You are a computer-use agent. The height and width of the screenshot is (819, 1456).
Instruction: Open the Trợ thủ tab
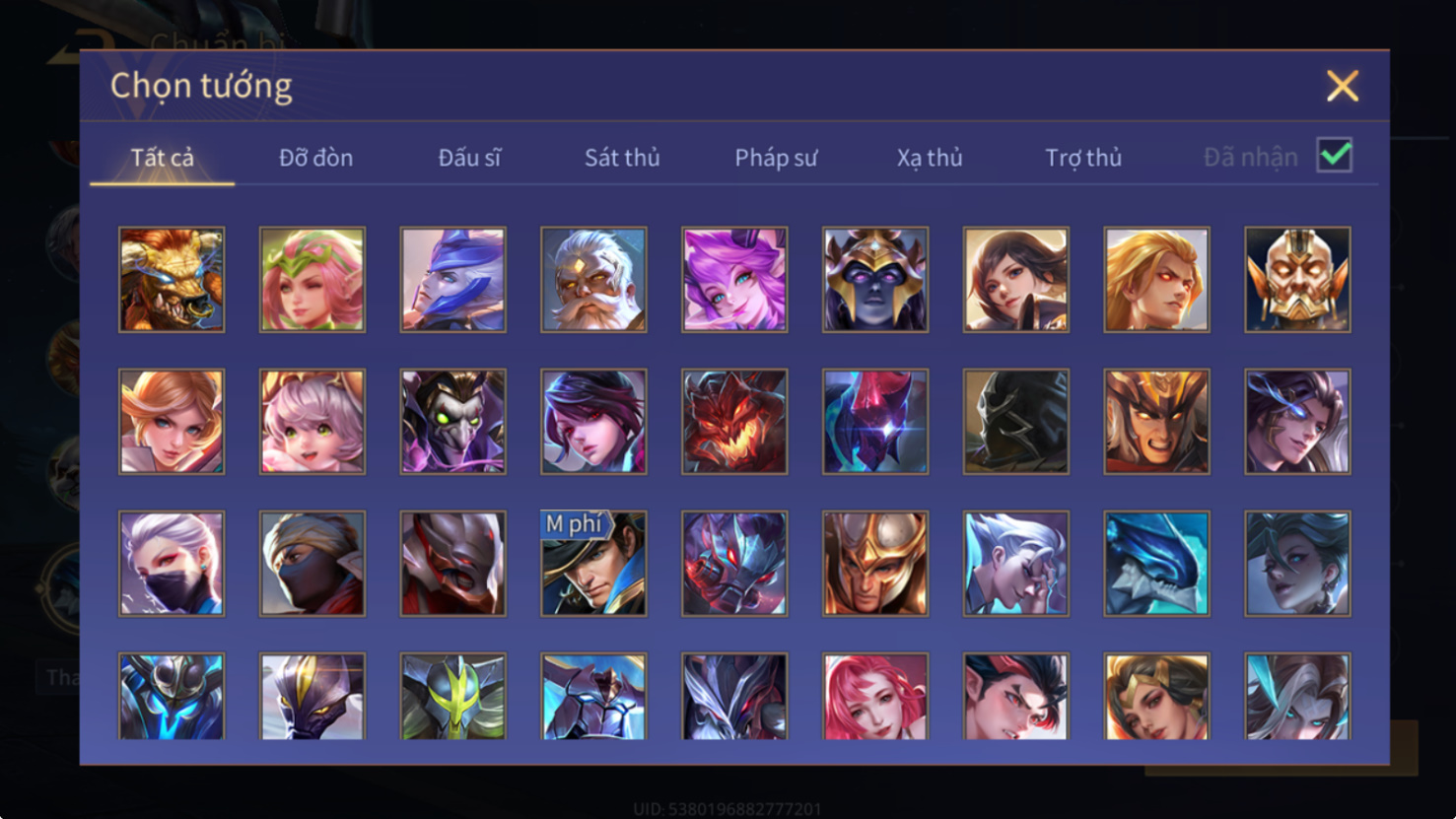(1083, 158)
